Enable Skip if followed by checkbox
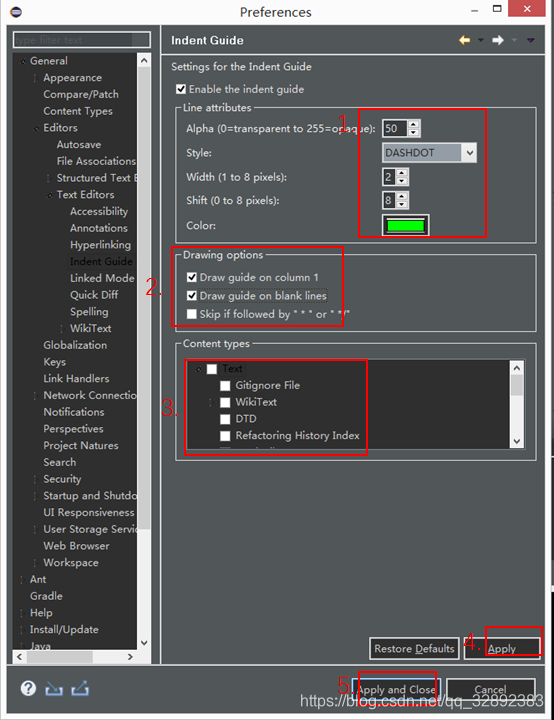 coord(192,314)
